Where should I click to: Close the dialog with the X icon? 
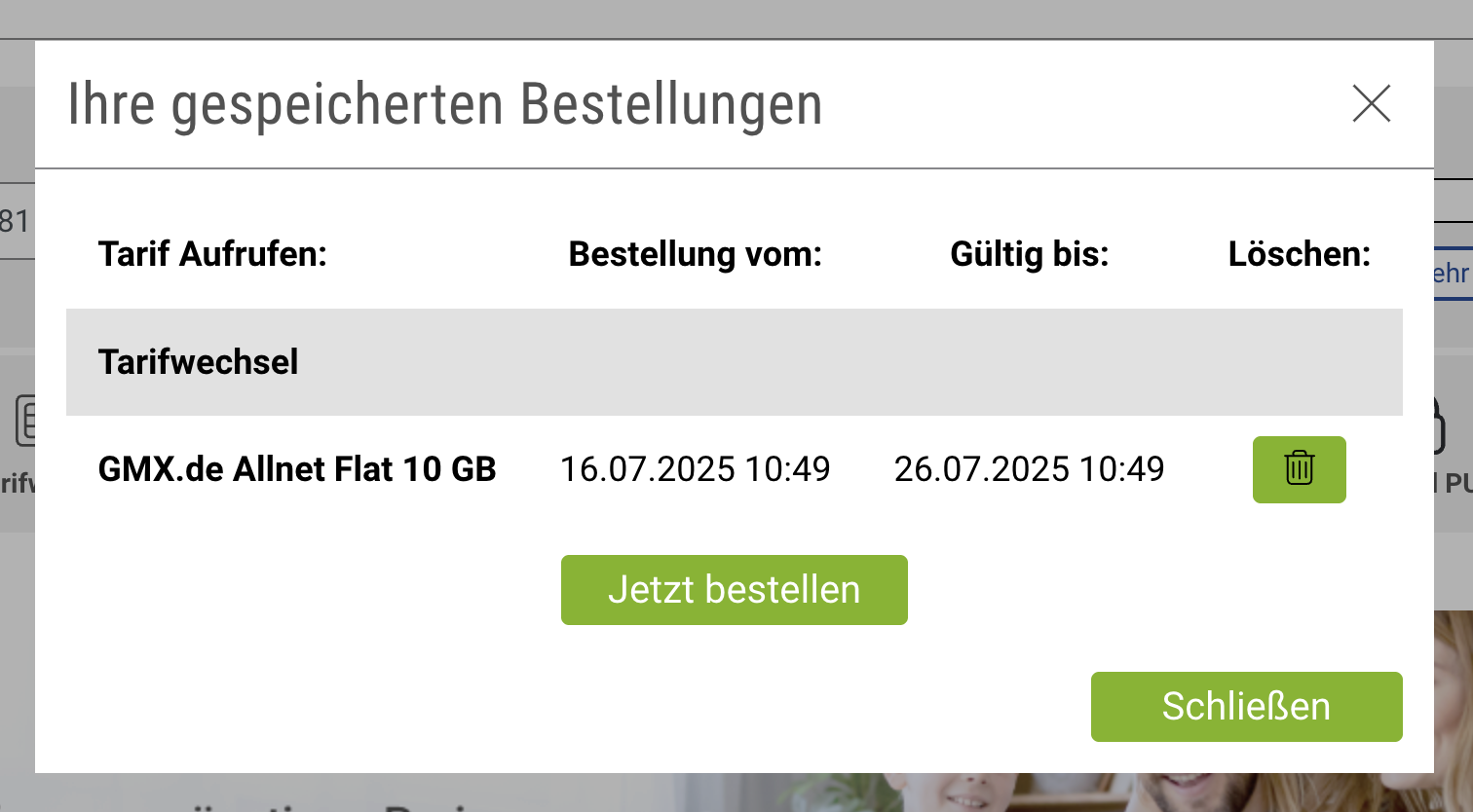click(1371, 103)
